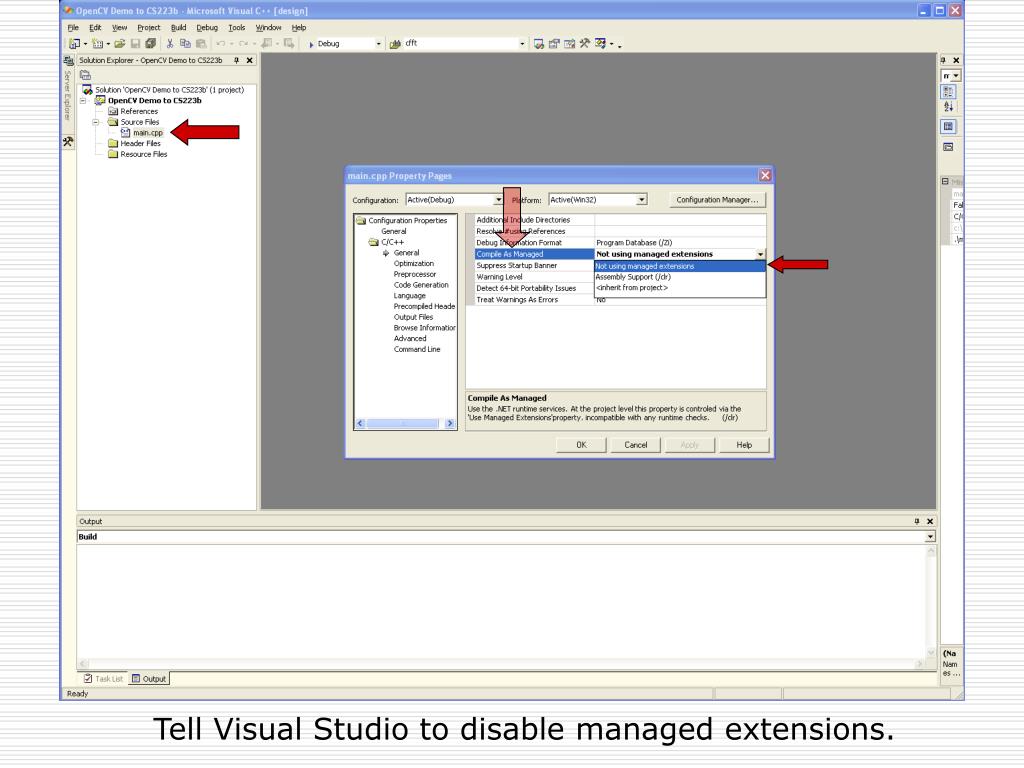Click the Solution Explorer pin icon

pos(236,60)
